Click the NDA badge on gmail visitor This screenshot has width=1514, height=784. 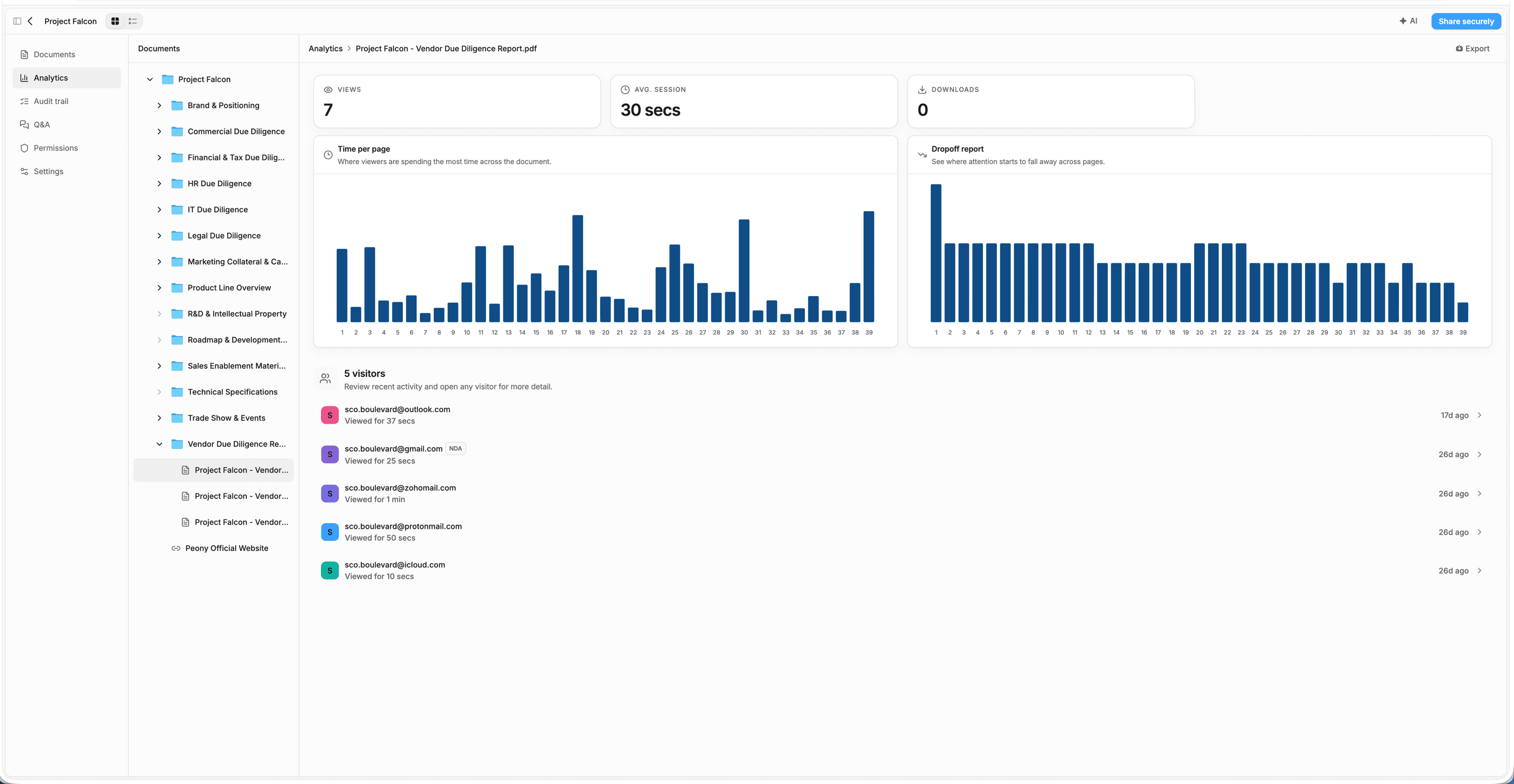[456, 449]
